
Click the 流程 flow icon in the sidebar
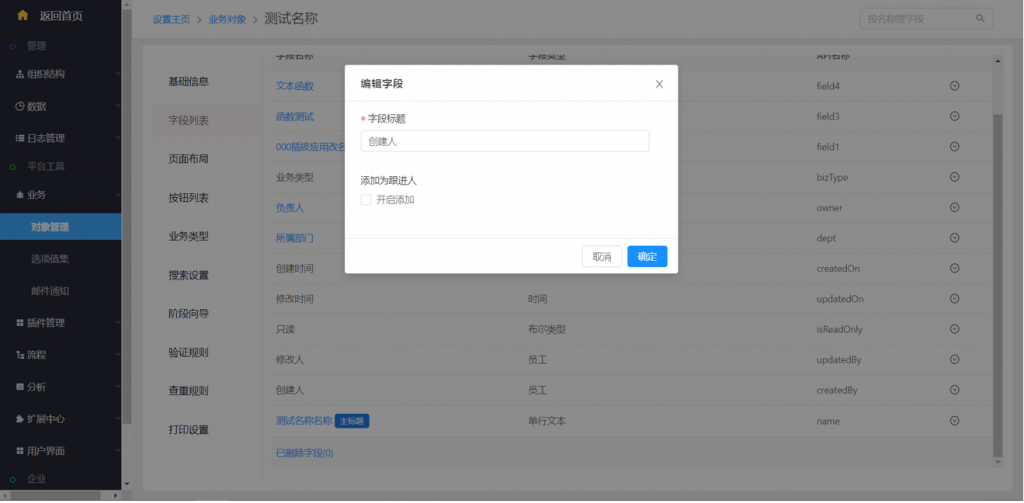[20, 355]
